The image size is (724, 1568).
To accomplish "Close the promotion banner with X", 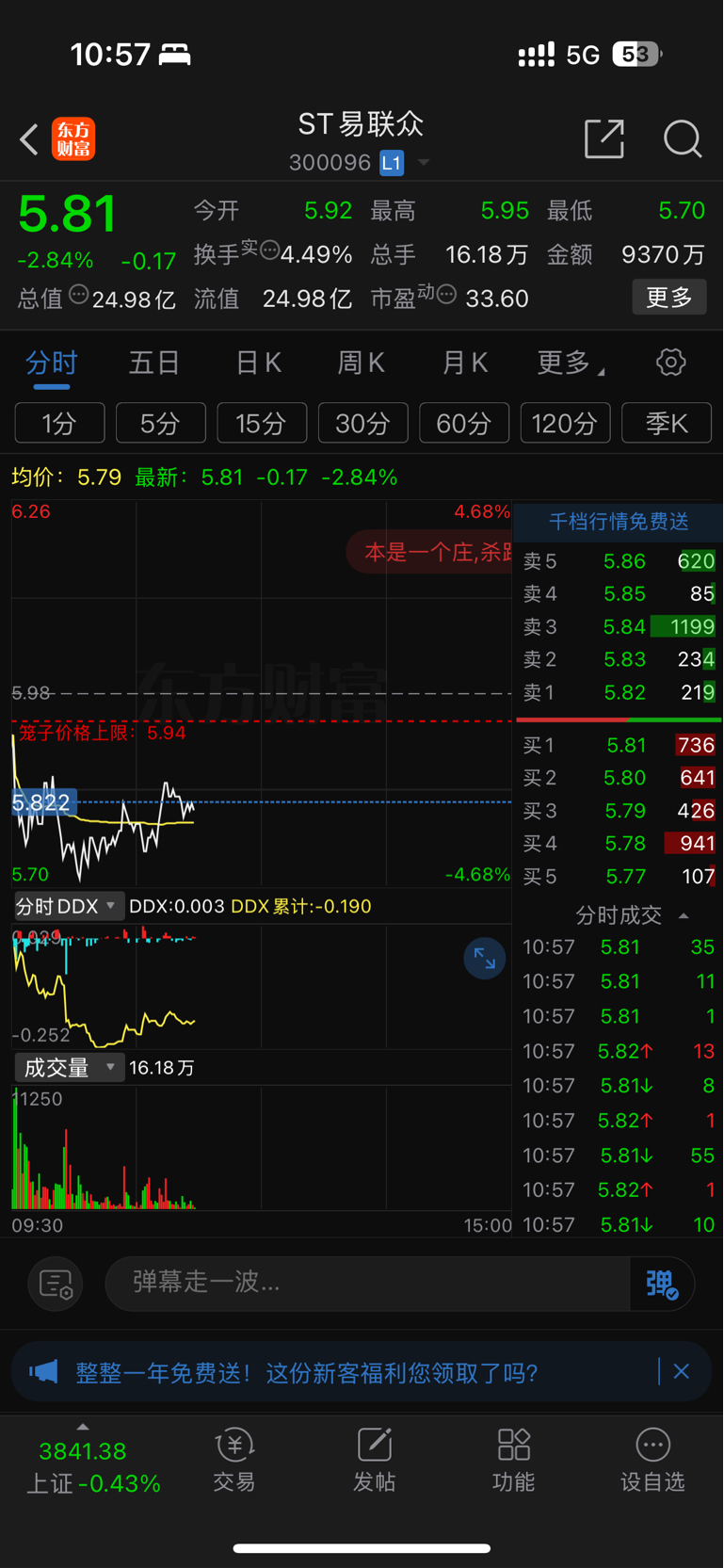I will pyautogui.click(x=682, y=1372).
